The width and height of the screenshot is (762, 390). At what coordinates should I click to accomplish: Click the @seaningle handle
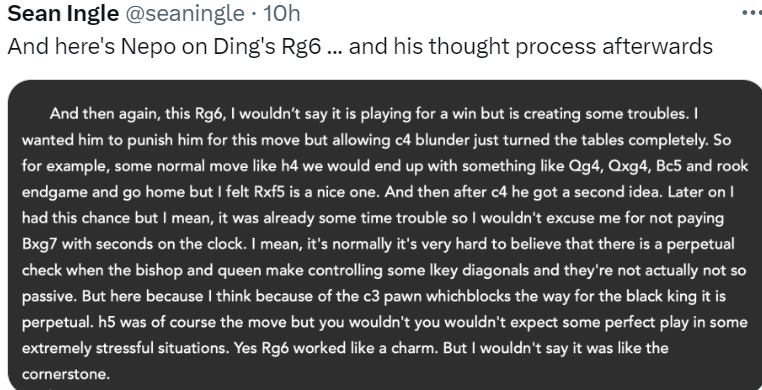tap(185, 14)
